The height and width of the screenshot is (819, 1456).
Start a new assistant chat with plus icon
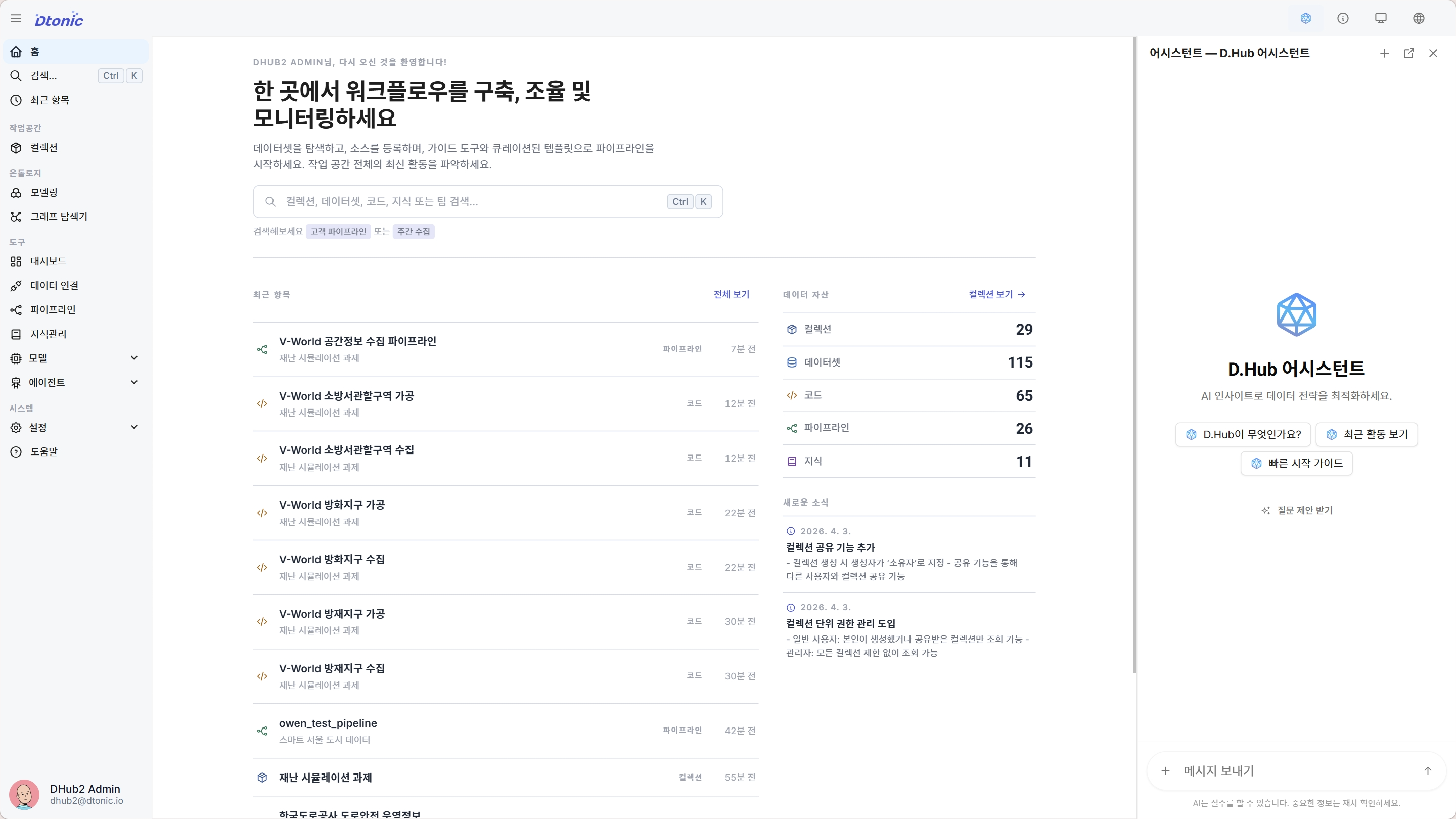coord(1384,53)
